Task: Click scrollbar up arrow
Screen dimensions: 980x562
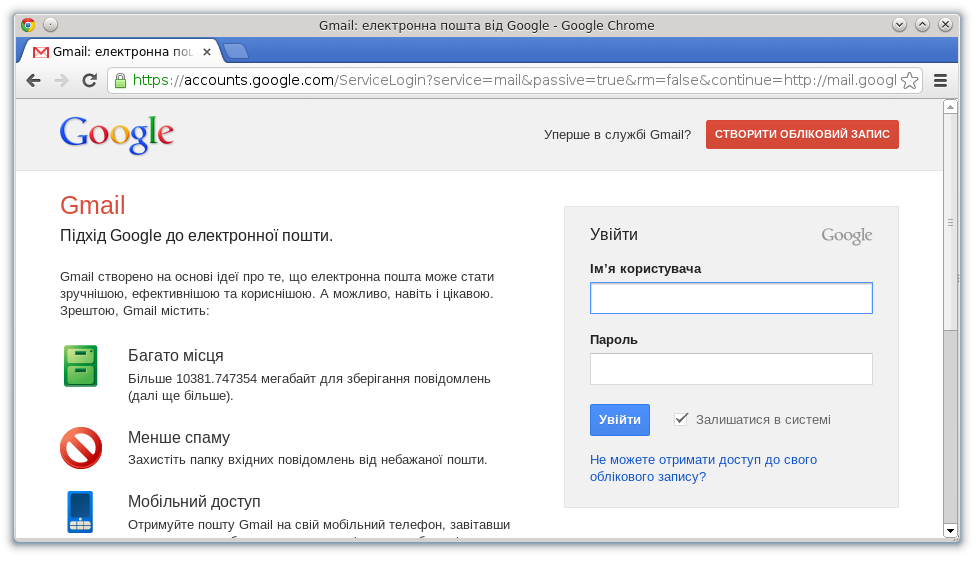Action: [x=951, y=107]
